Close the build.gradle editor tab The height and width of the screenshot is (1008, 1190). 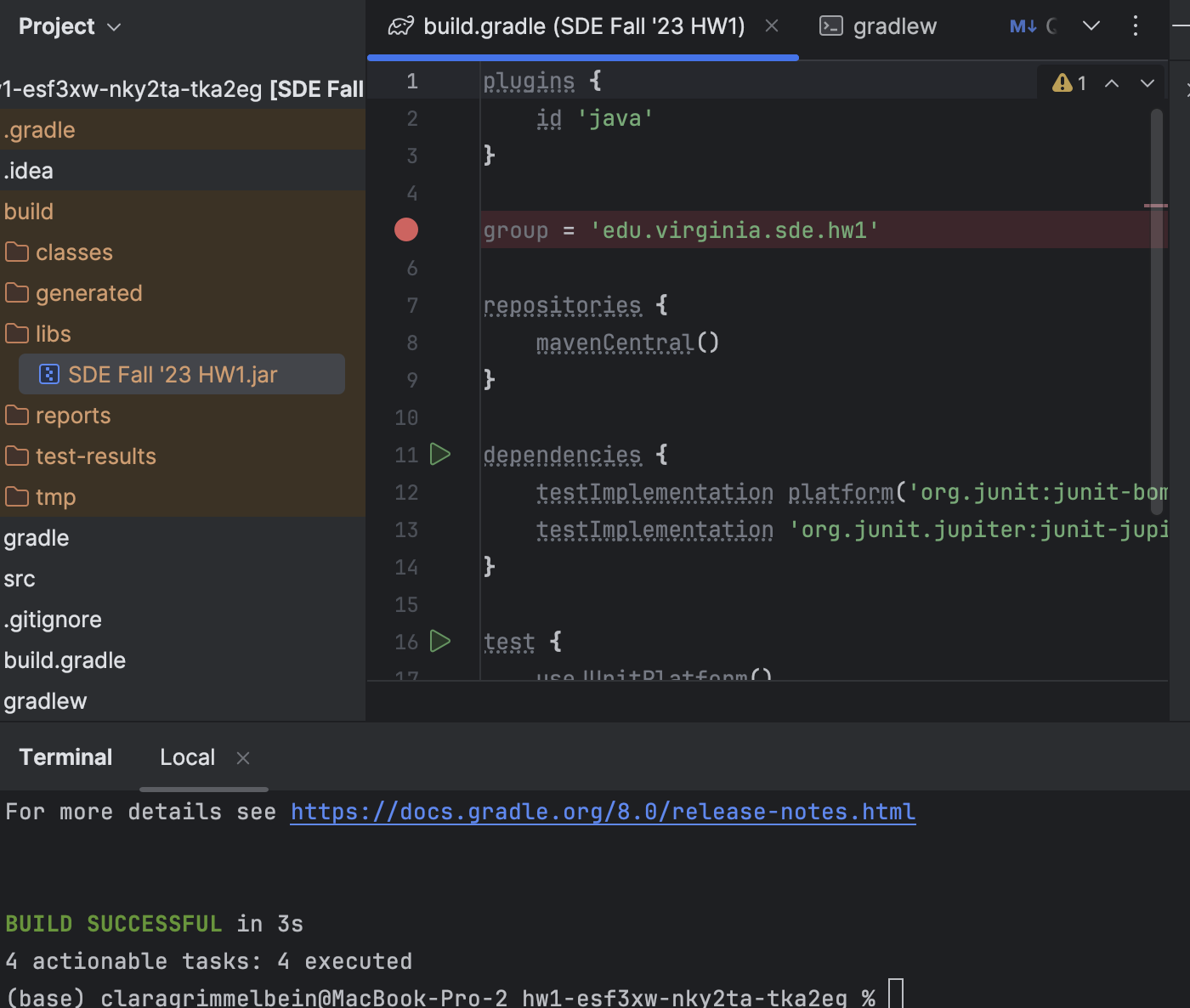pyautogui.click(x=771, y=25)
